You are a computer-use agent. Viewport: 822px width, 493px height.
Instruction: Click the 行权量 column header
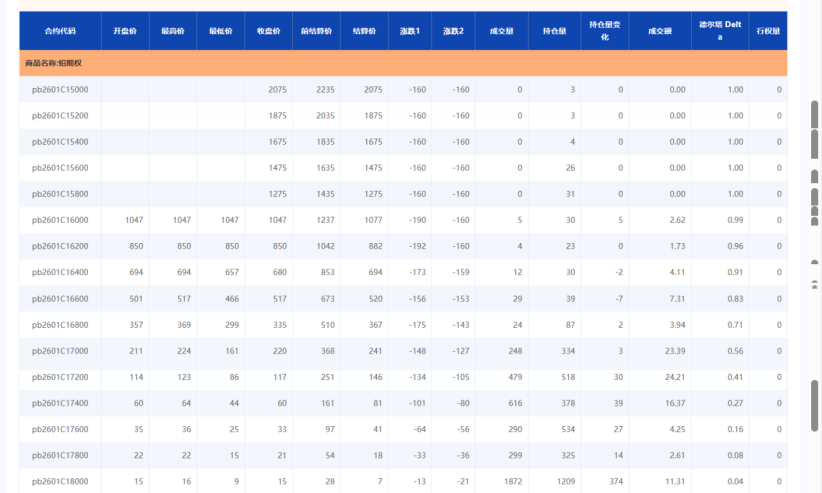768,31
